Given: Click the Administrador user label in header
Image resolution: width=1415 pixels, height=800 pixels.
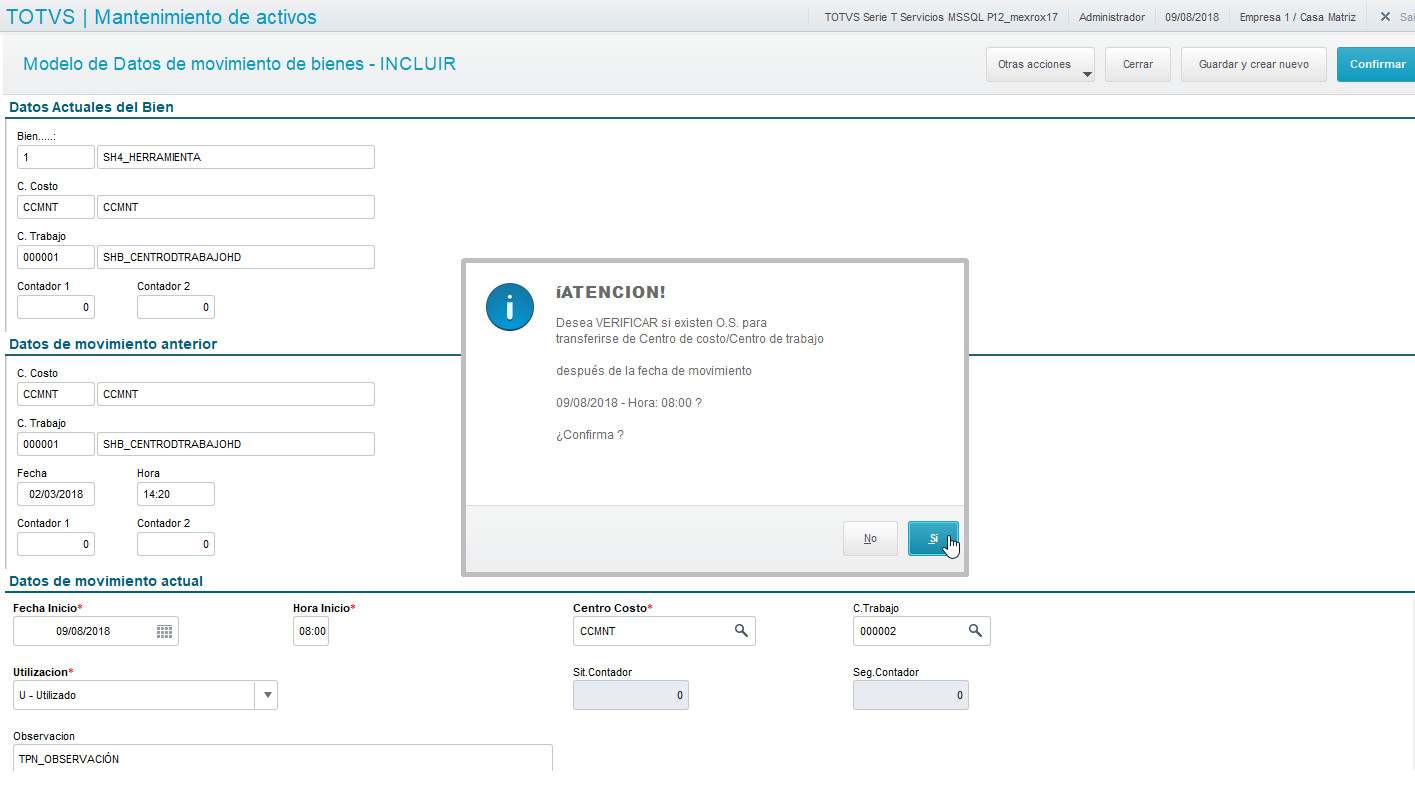Looking at the screenshot, I should pyautogui.click(x=1112, y=17).
